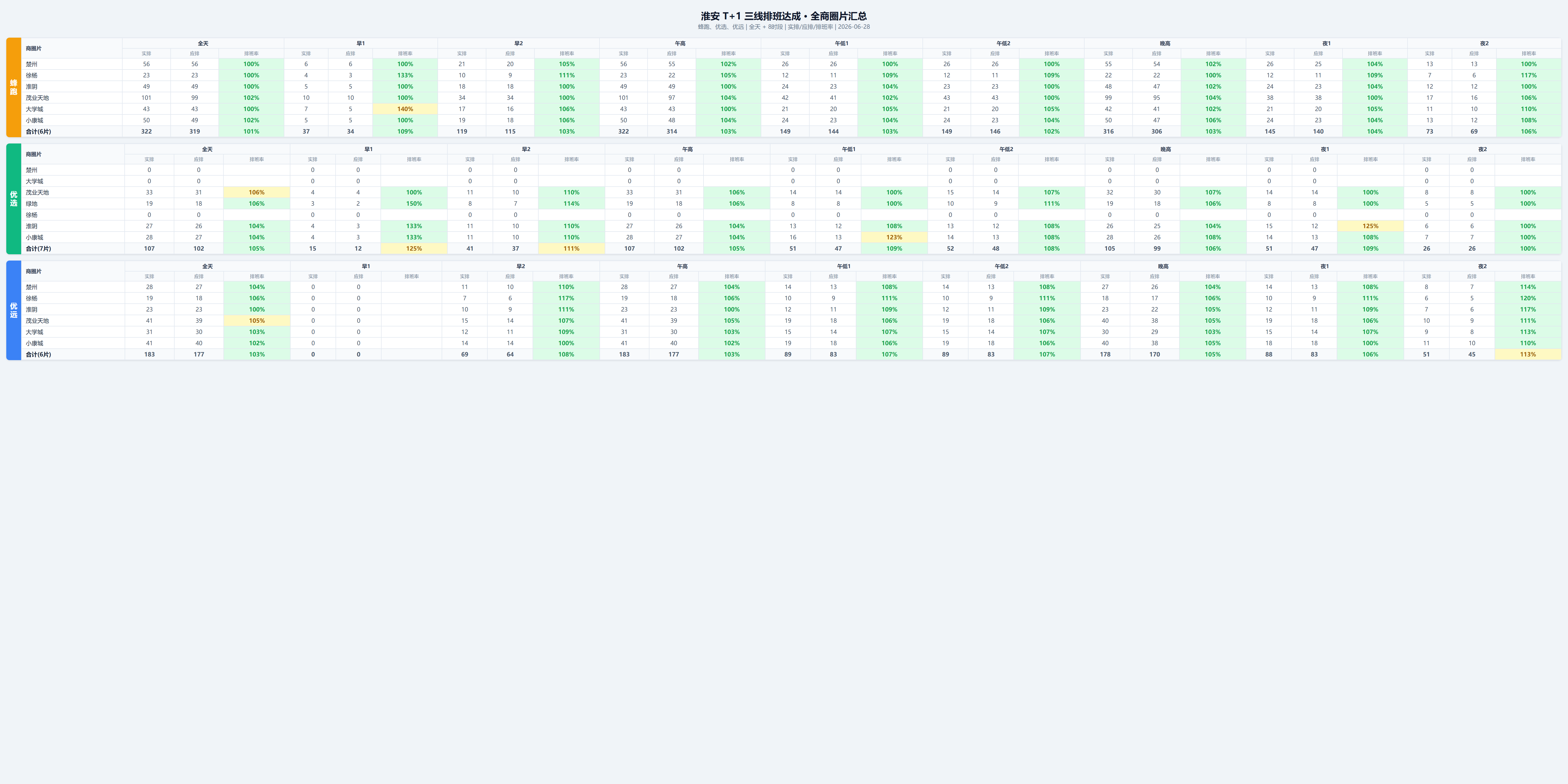Select the 合计(6片) label in 优远 table

[x=38, y=354]
